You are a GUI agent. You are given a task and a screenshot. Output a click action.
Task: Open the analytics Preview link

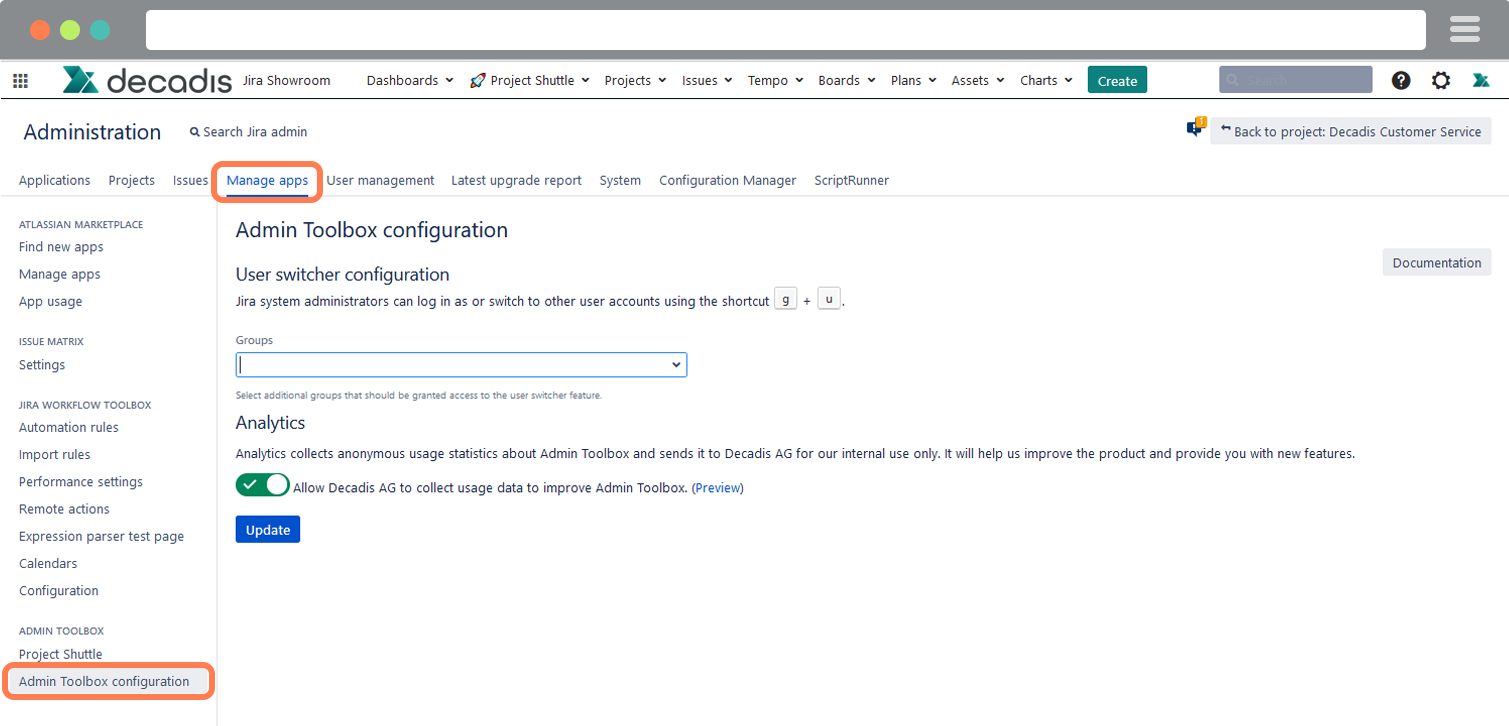click(717, 487)
